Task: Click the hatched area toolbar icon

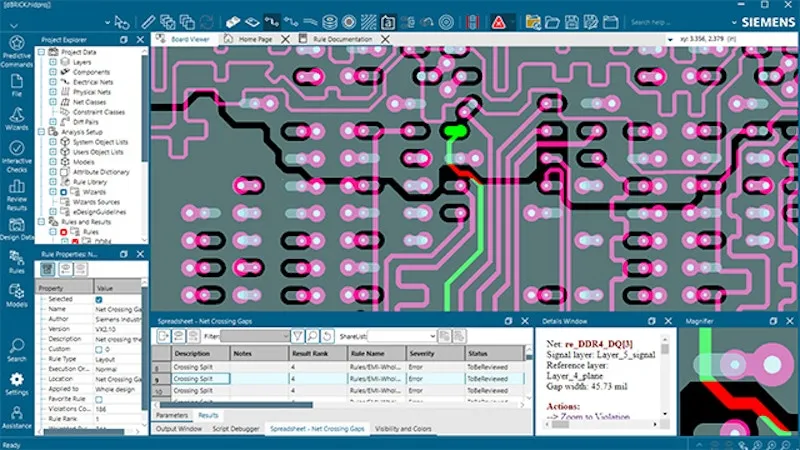Action: (x=368, y=22)
